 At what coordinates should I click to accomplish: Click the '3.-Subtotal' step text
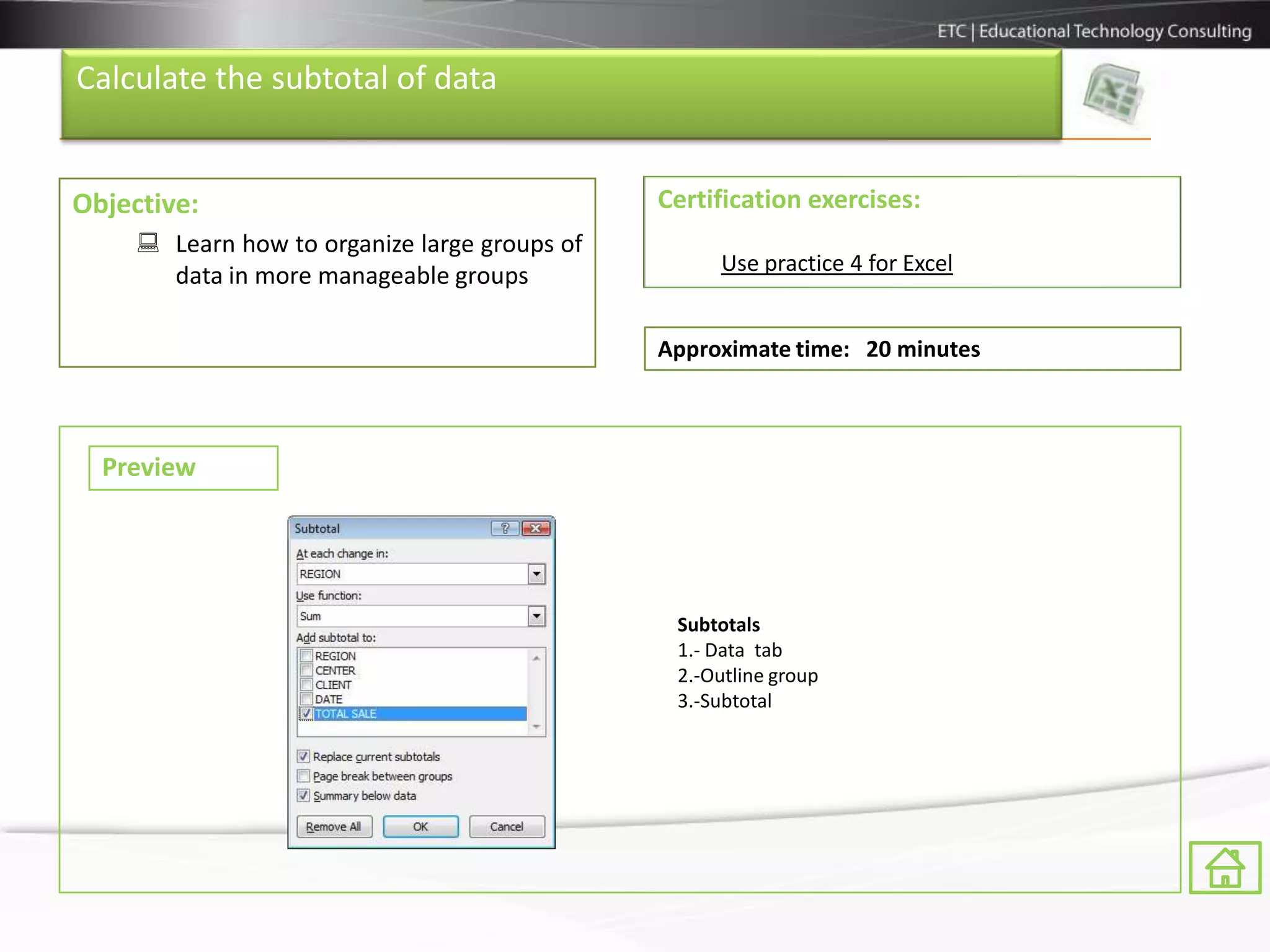click(724, 701)
